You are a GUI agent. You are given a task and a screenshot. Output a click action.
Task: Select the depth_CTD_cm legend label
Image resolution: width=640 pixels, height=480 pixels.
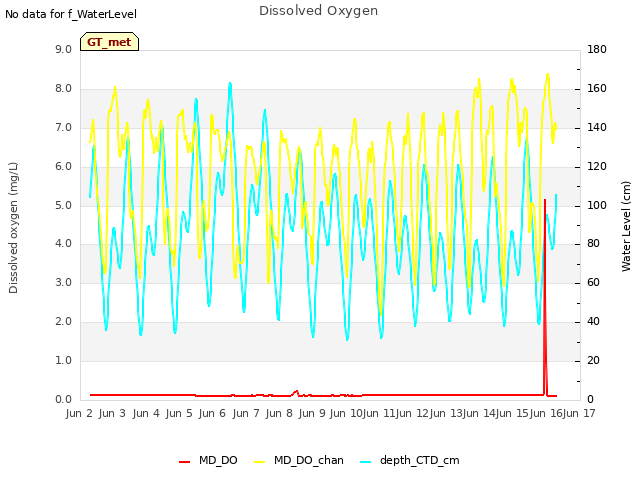(420, 460)
